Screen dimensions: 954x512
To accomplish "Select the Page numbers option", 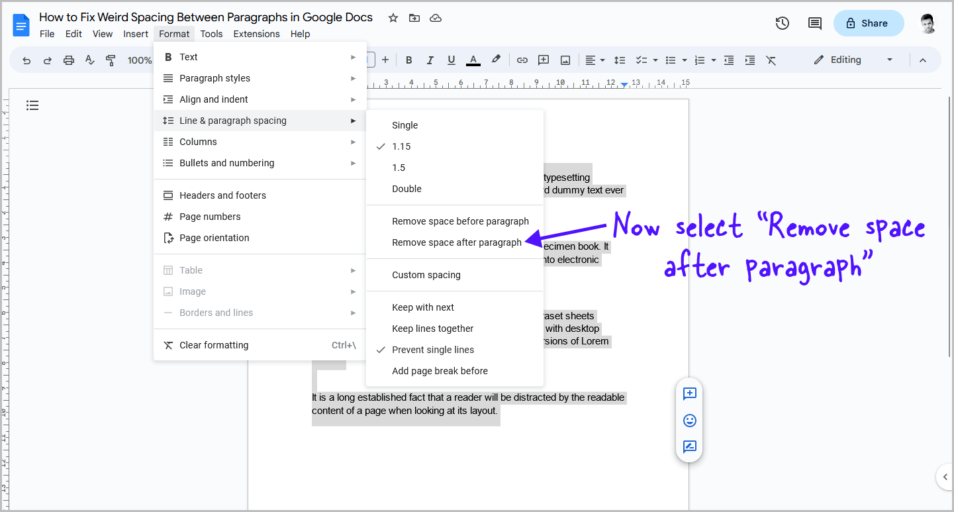I will pyautogui.click(x=260, y=216).
